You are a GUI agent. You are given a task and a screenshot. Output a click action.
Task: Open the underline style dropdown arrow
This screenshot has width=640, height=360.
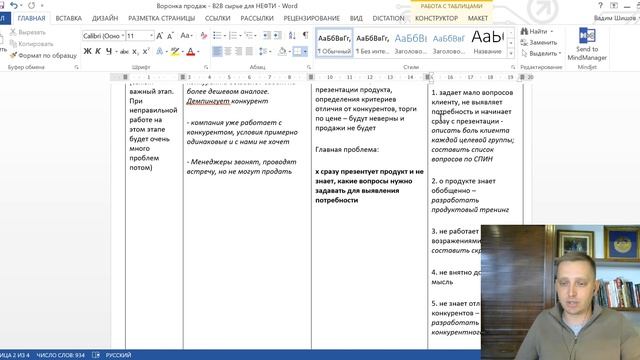[x=116, y=51]
